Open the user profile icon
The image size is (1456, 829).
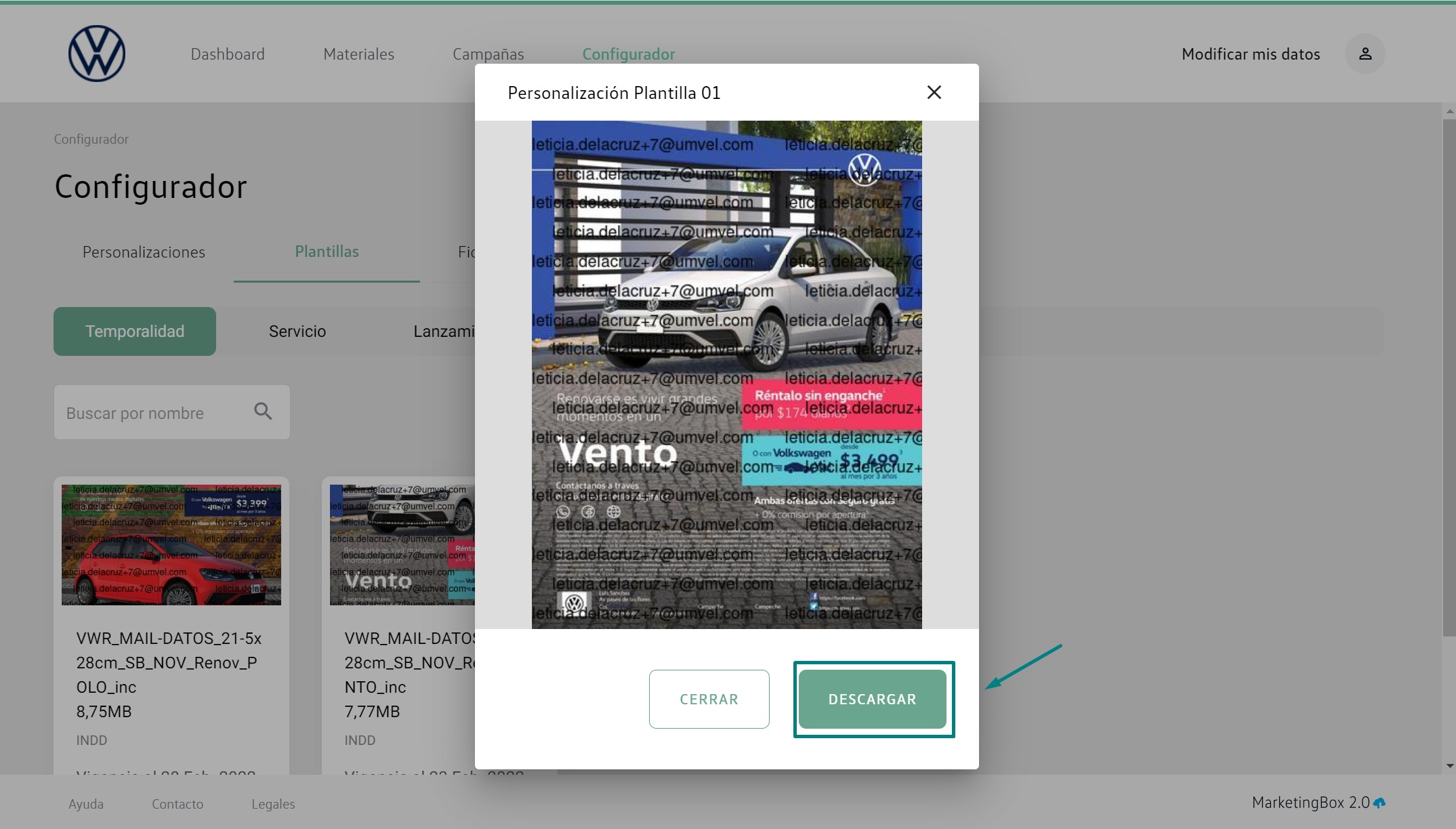point(1365,54)
